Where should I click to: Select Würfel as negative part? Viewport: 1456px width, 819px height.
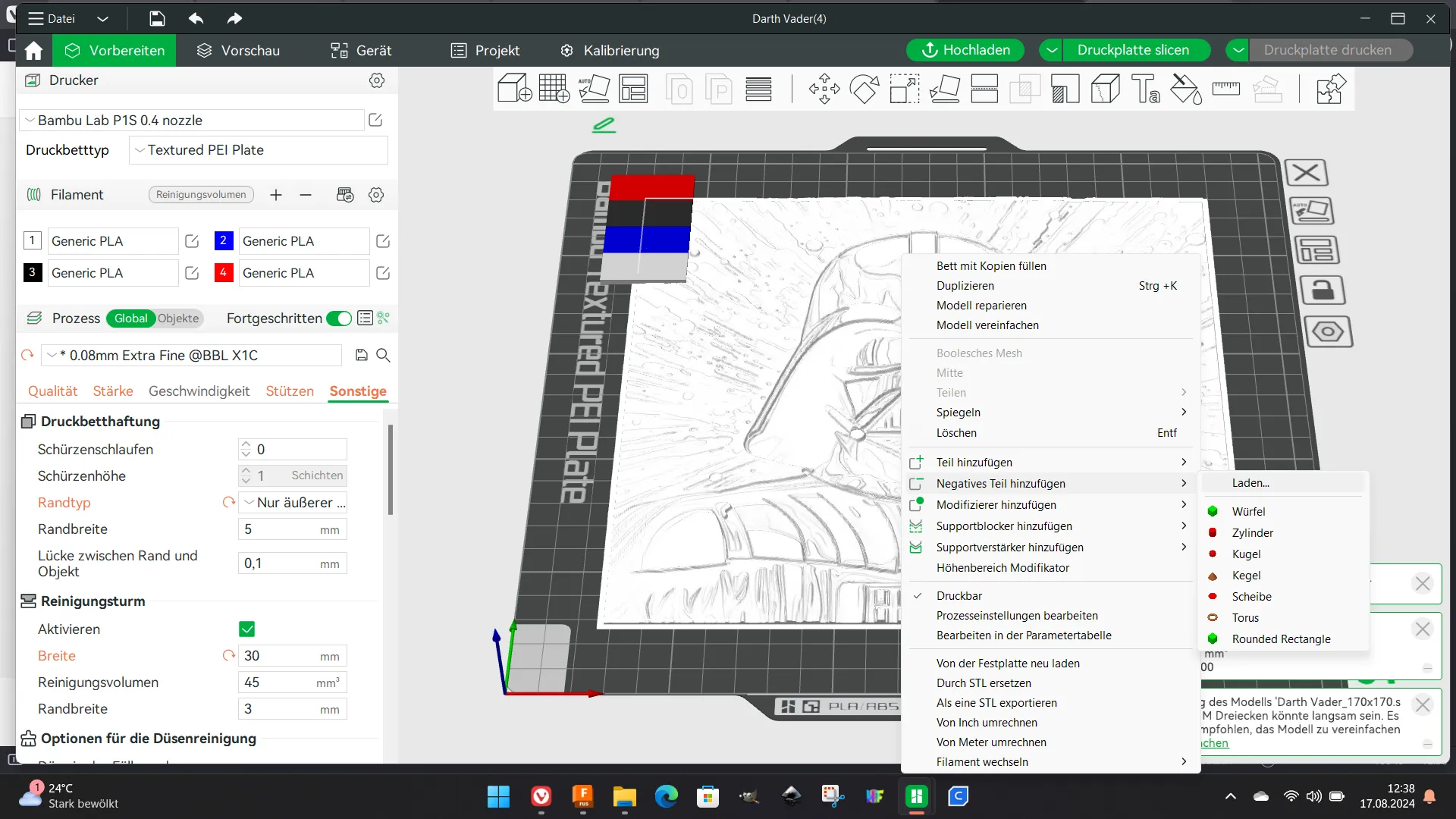pyautogui.click(x=1283, y=512)
